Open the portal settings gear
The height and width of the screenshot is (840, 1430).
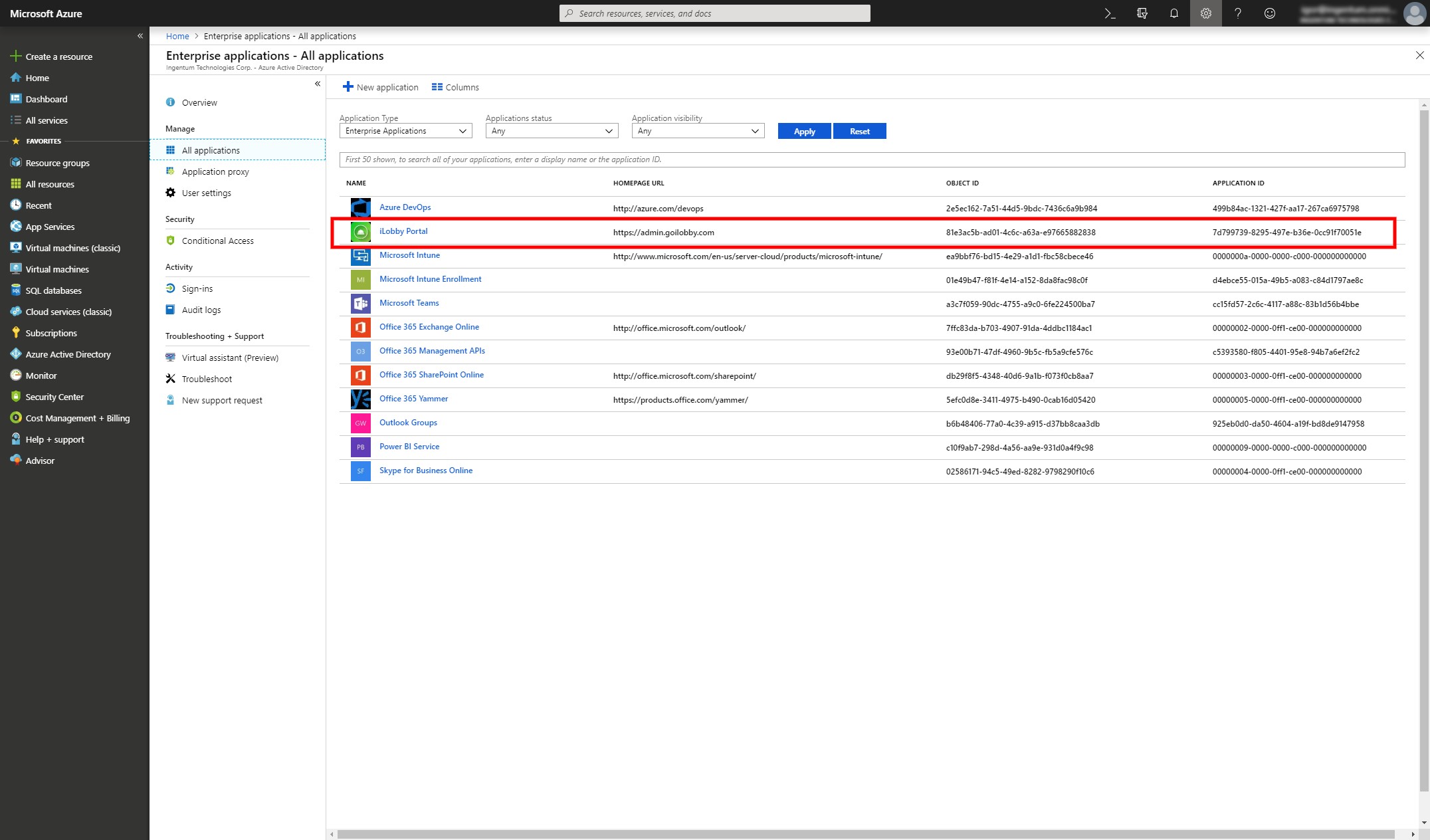1205,13
